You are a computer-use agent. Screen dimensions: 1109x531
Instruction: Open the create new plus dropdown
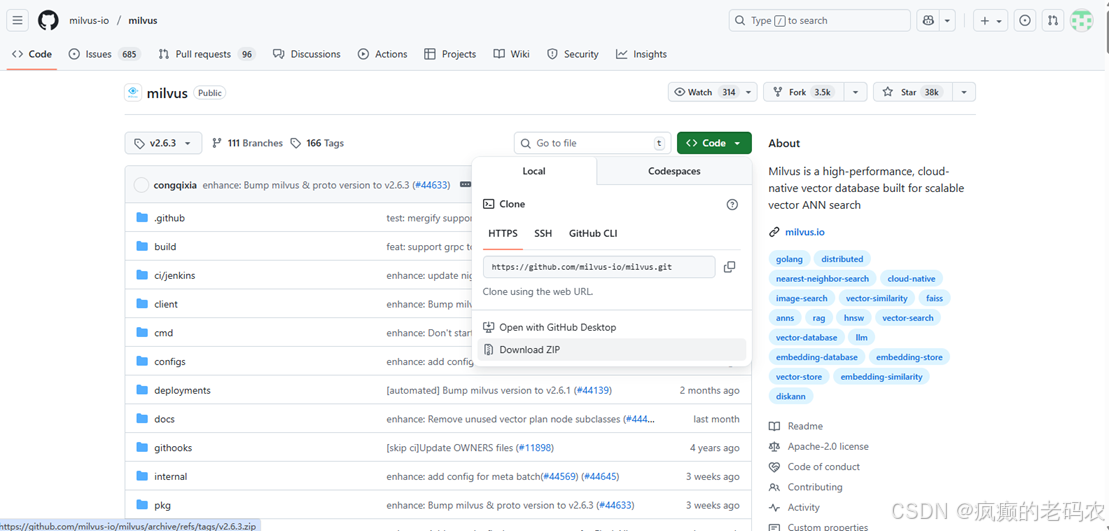coord(990,21)
